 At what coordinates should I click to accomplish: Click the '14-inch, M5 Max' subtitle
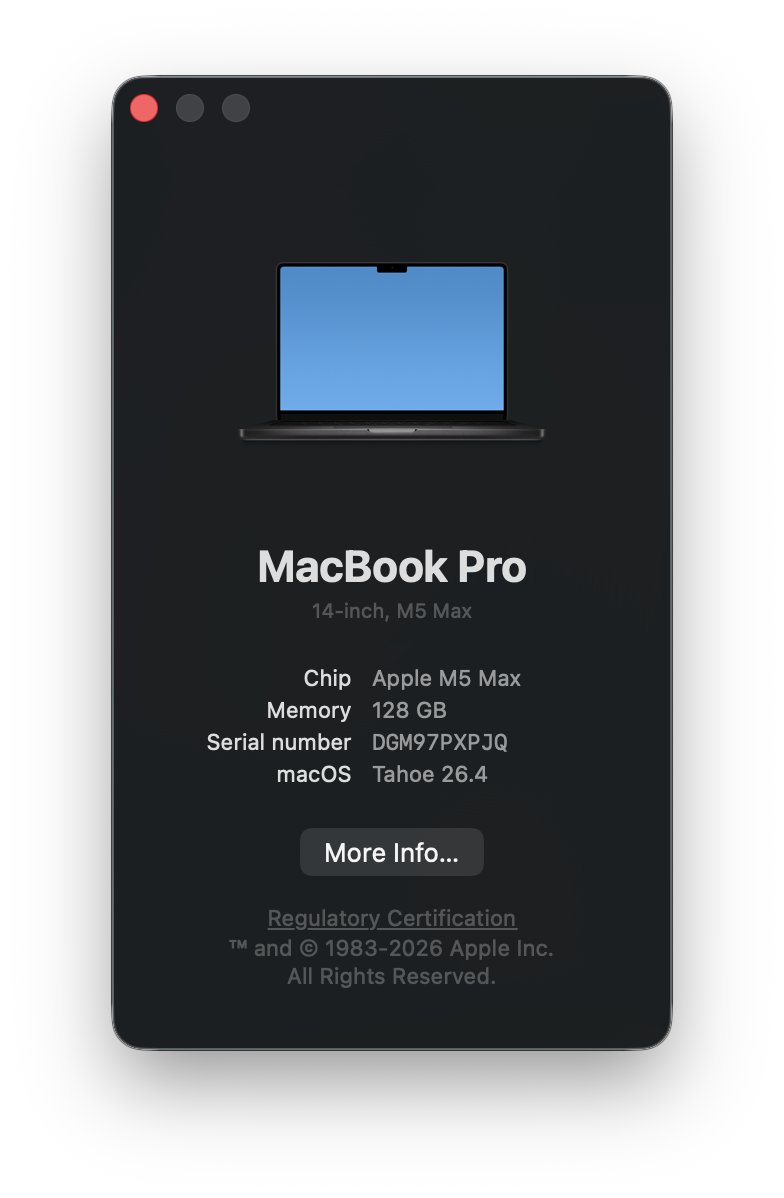click(392, 611)
